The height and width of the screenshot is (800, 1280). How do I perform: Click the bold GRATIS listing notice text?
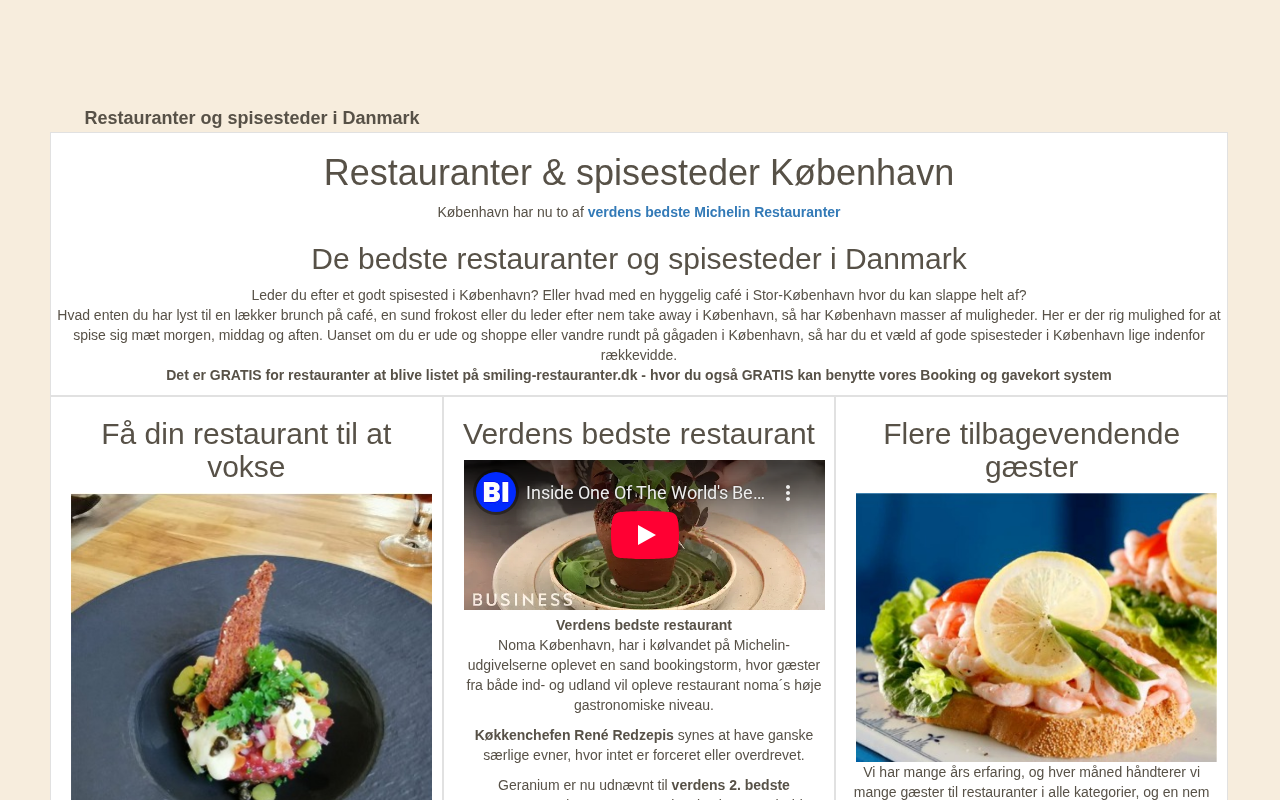(639, 375)
